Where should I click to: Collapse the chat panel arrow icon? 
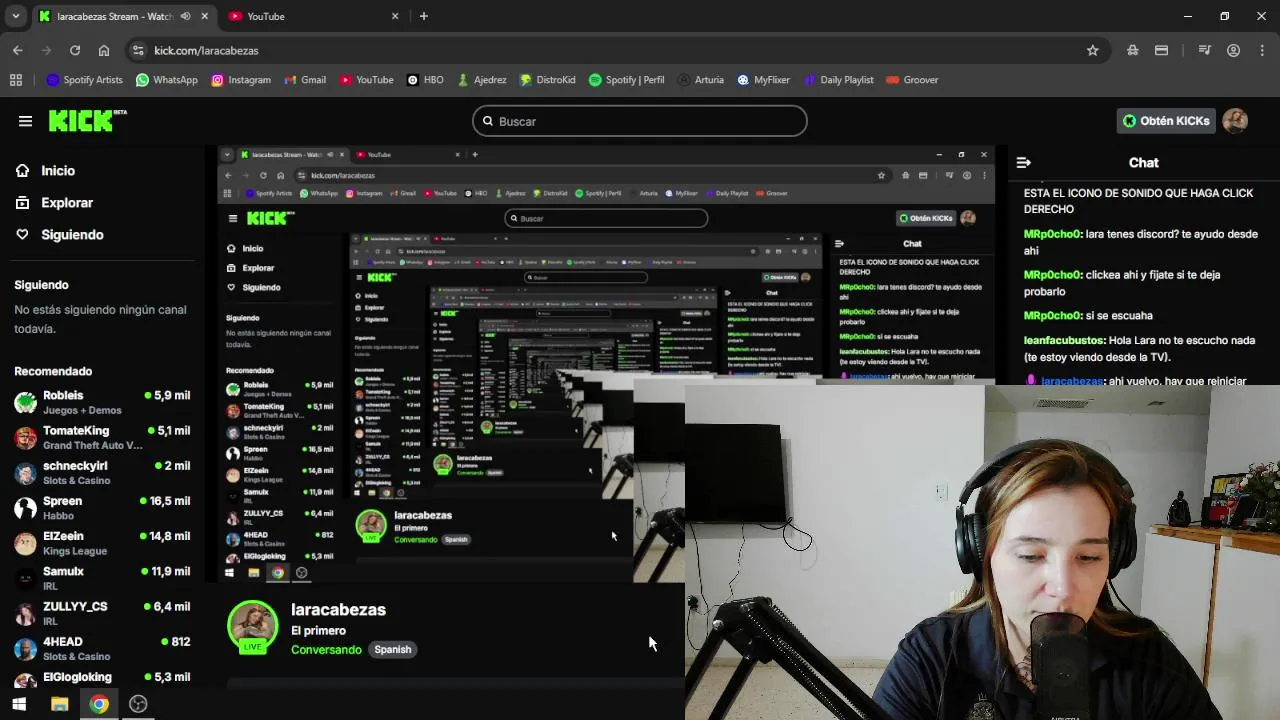point(1024,162)
